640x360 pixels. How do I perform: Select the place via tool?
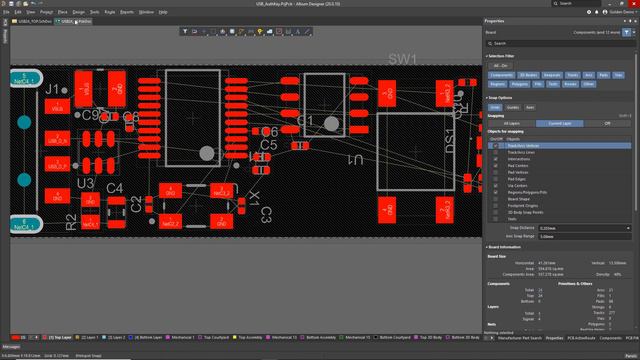[260, 31]
